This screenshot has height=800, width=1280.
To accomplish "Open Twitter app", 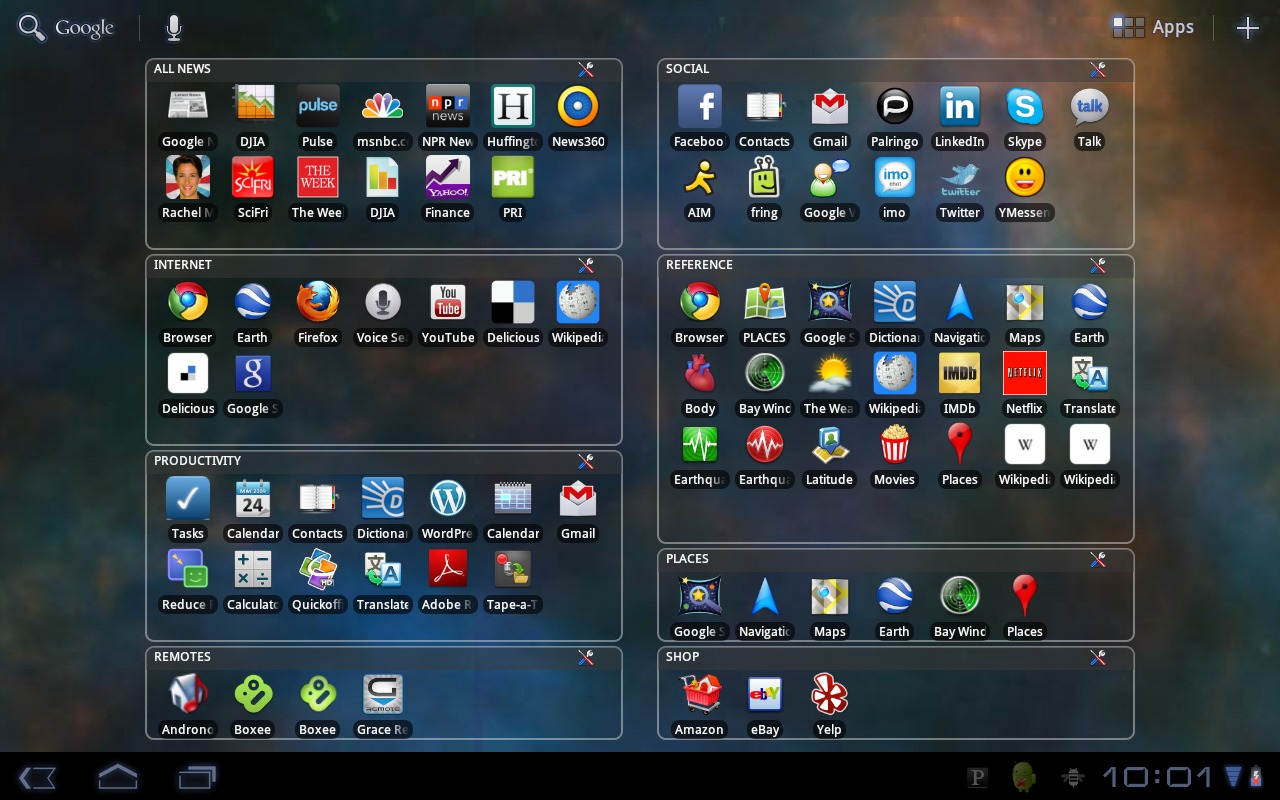I will [x=959, y=177].
